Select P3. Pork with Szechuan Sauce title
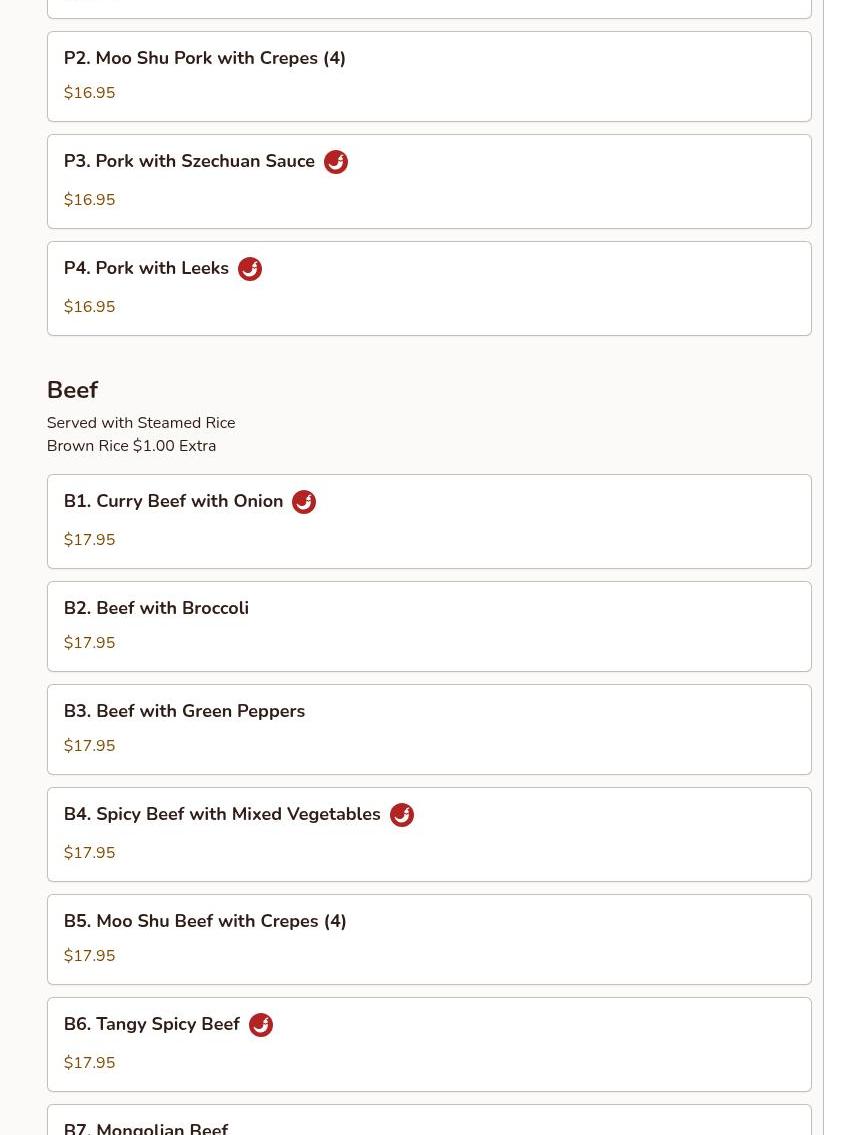844x1135 pixels. [189, 161]
